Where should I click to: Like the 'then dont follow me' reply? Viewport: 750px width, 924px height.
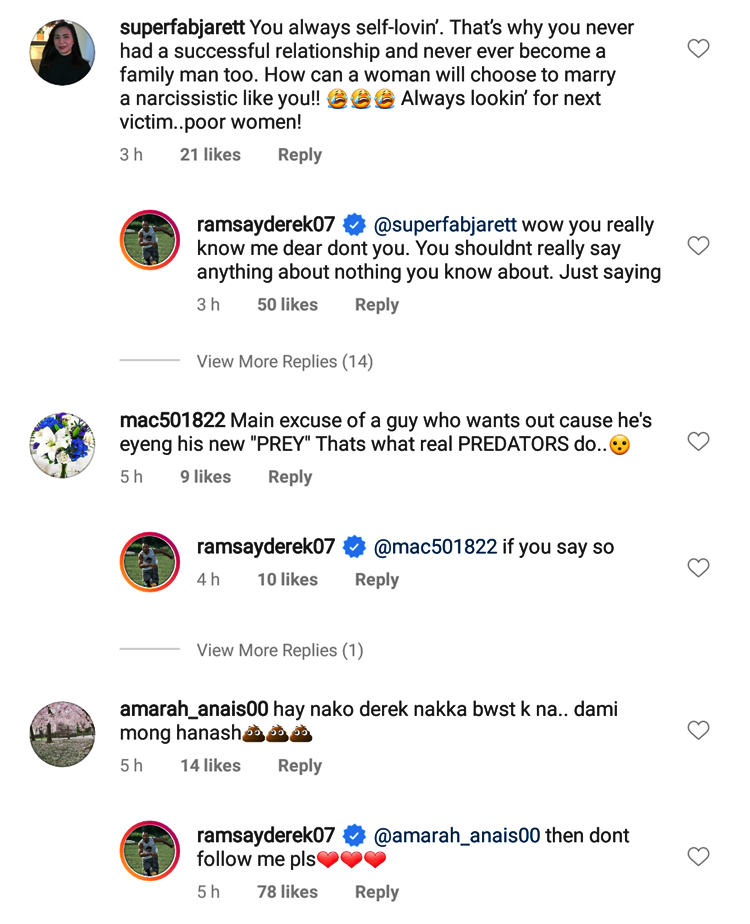click(698, 857)
